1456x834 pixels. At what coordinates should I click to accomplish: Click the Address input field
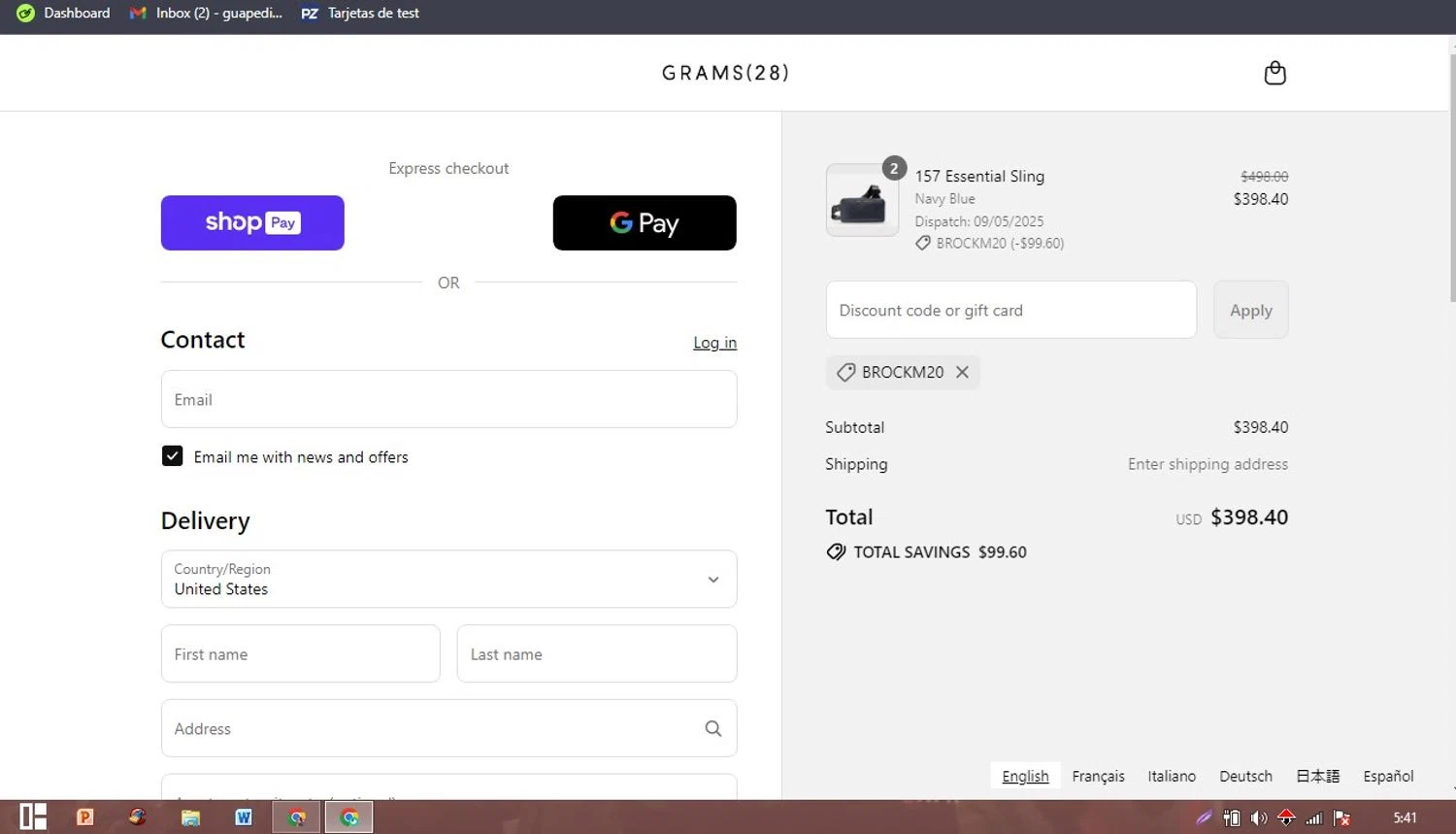click(x=448, y=728)
